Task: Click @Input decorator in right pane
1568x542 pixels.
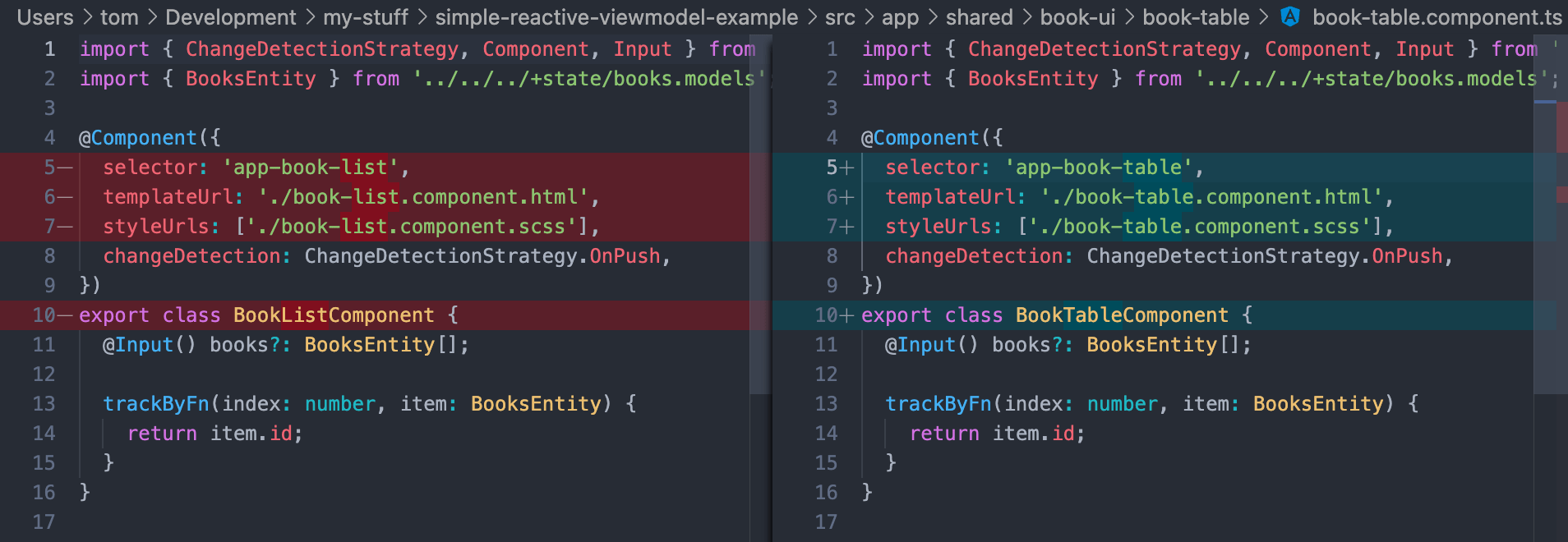Action: coord(920,345)
